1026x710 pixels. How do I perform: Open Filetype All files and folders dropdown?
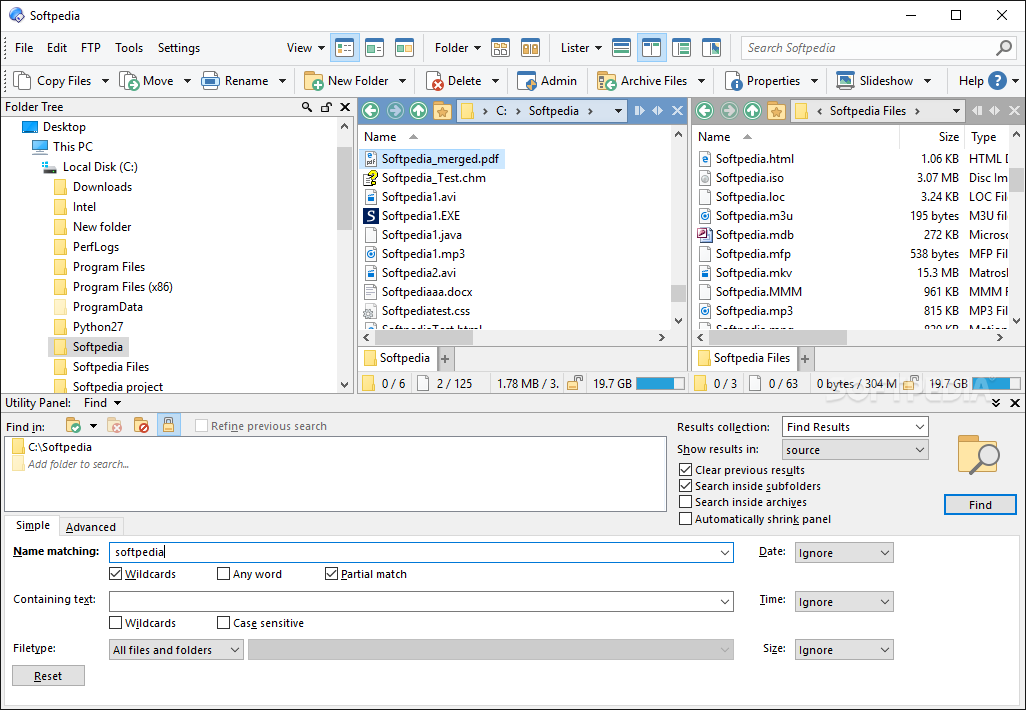pos(177,650)
